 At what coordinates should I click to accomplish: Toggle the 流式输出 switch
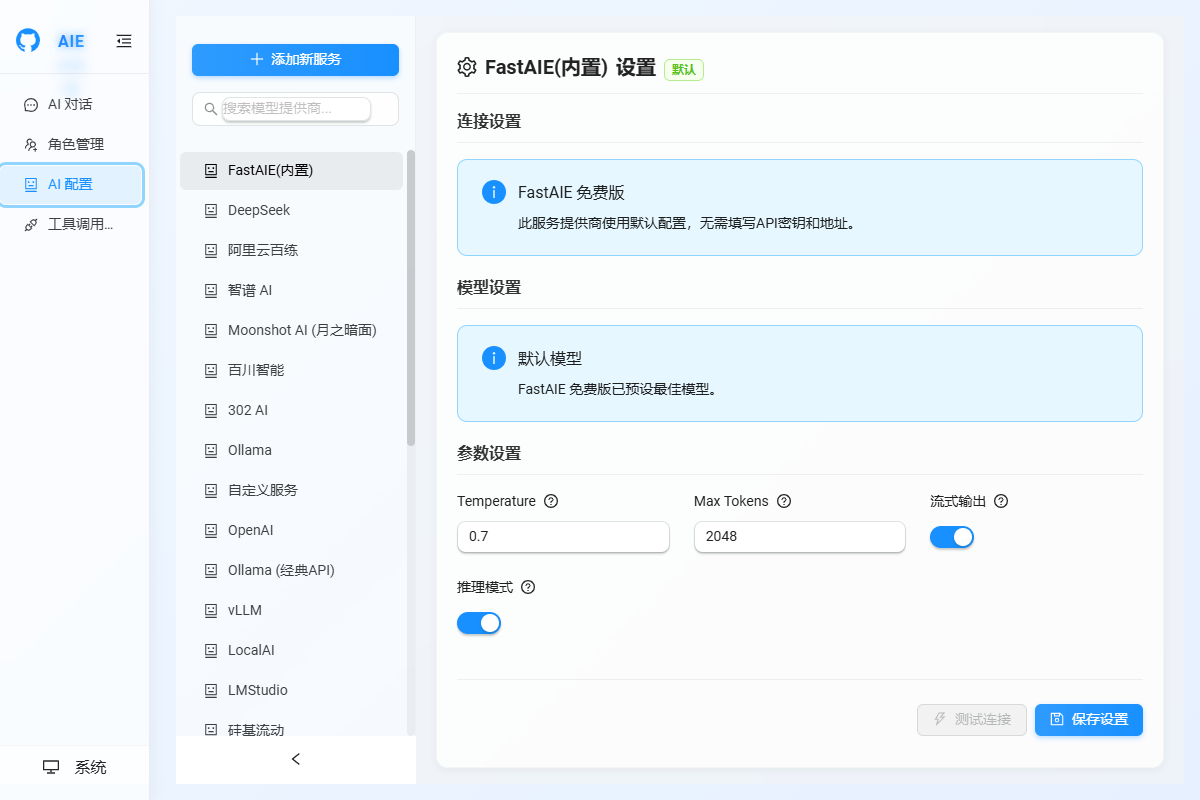952,537
